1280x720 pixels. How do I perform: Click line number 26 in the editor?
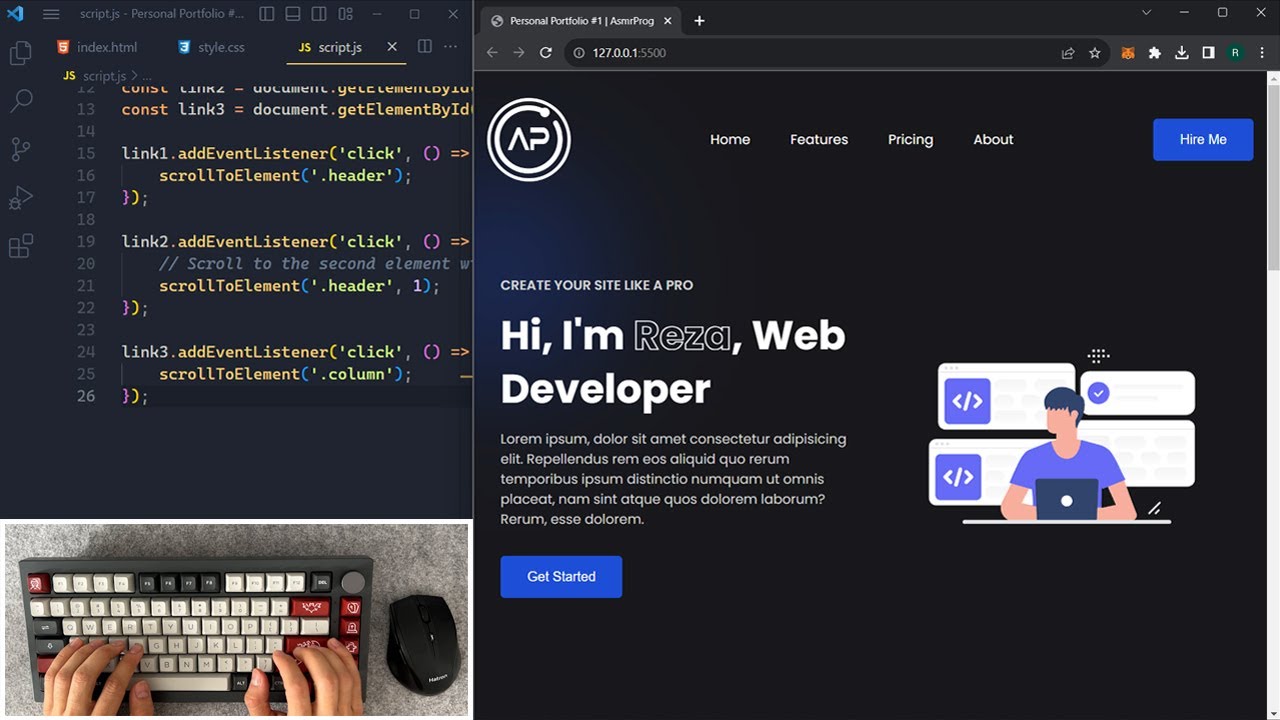[x=85, y=396]
